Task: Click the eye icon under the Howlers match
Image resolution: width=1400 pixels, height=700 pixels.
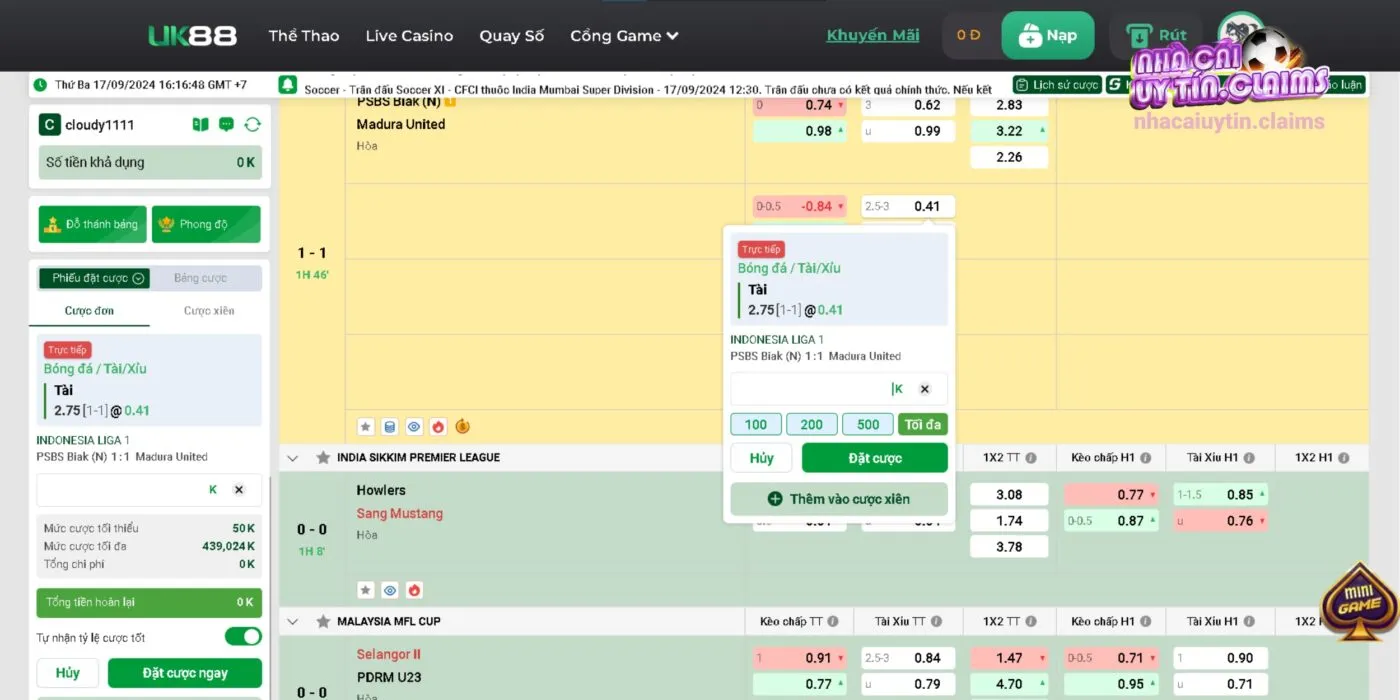Action: coord(390,590)
